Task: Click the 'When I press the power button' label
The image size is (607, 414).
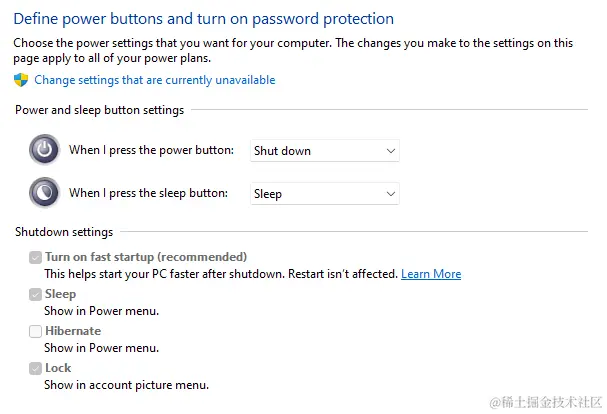Action: (151, 151)
